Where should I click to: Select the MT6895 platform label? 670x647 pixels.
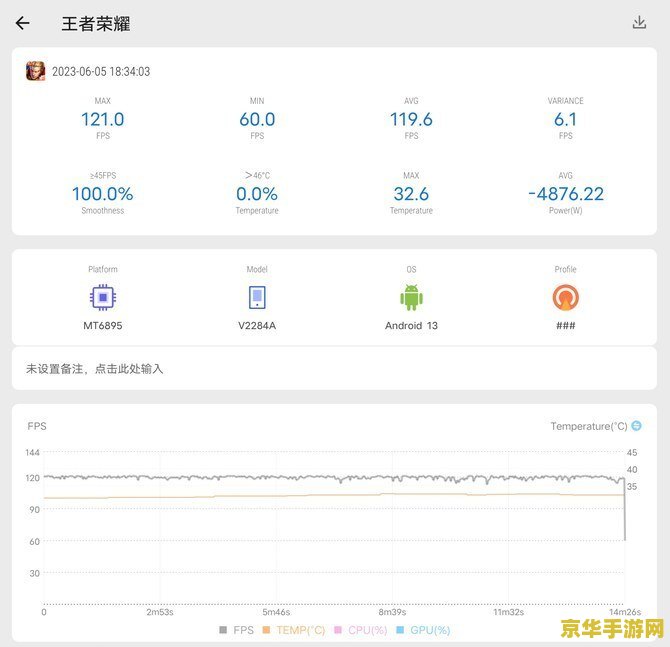pyautogui.click(x=103, y=326)
